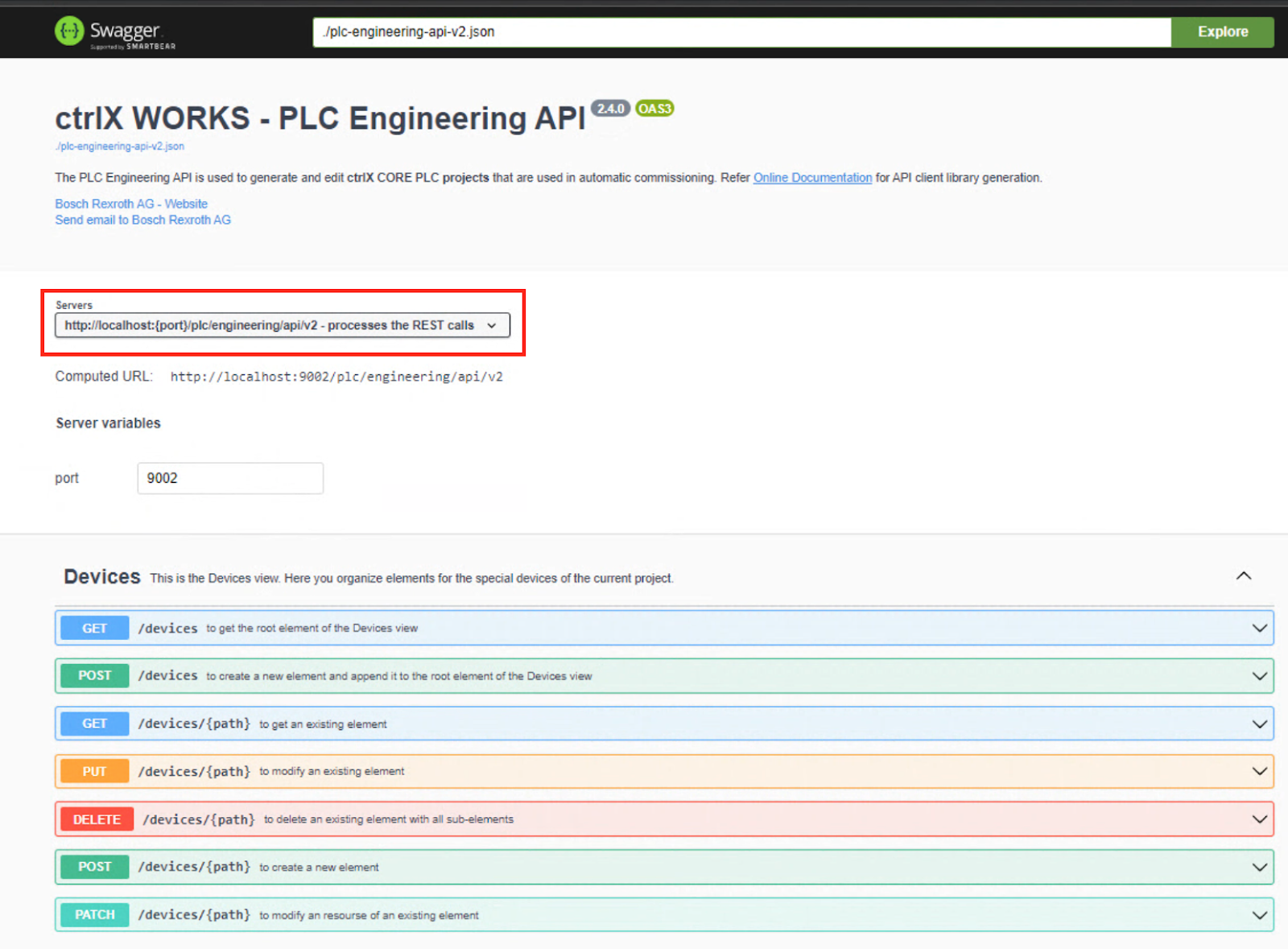Click the OAS3 badge
This screenshot has width=1288, height=949.
[654, 109]
